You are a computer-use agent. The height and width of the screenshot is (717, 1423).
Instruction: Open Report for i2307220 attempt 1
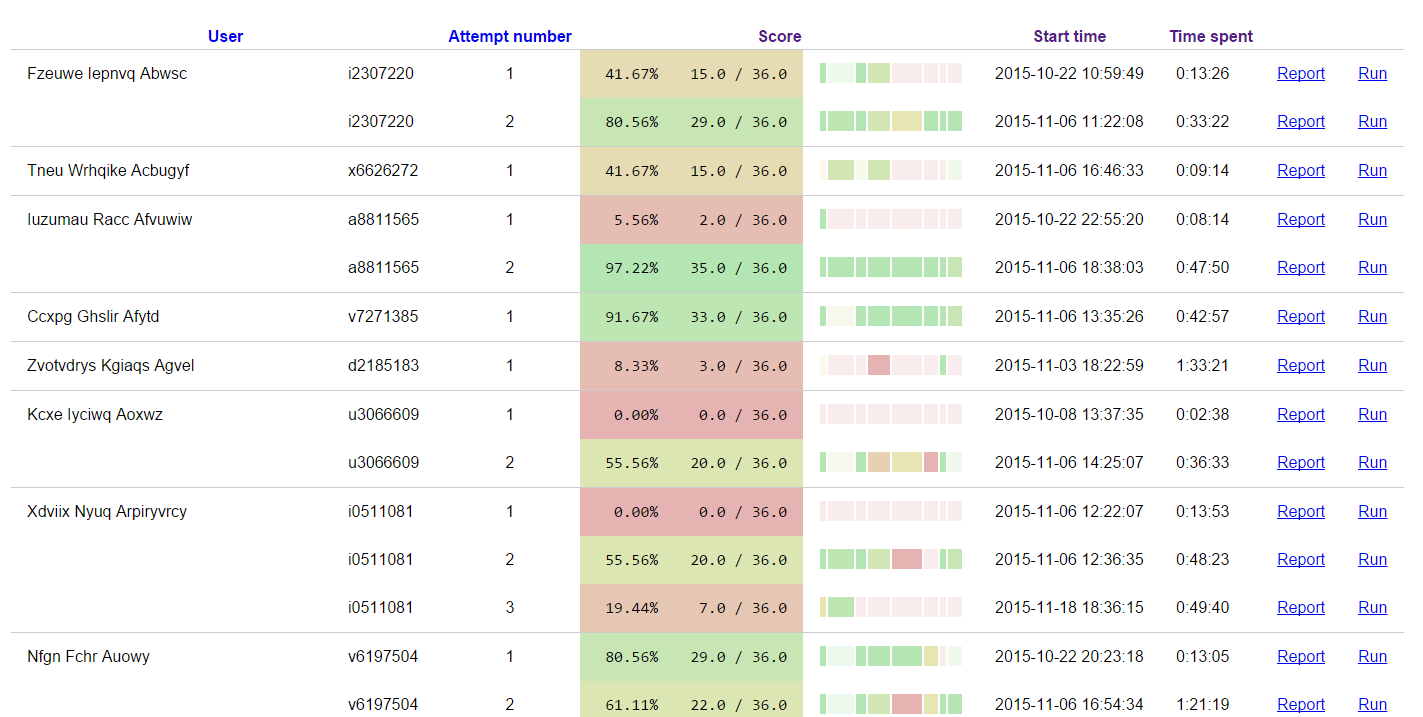click(x=1301, y=74)
